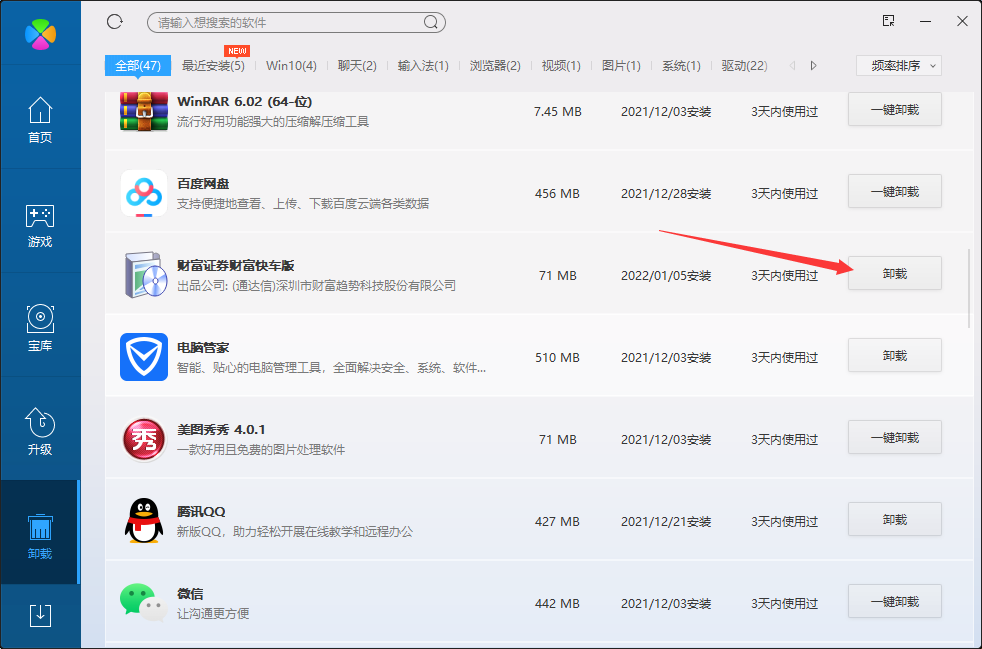Click the 电脑管家 shield icon
The image size is (982, 649).
coord(144,357)
